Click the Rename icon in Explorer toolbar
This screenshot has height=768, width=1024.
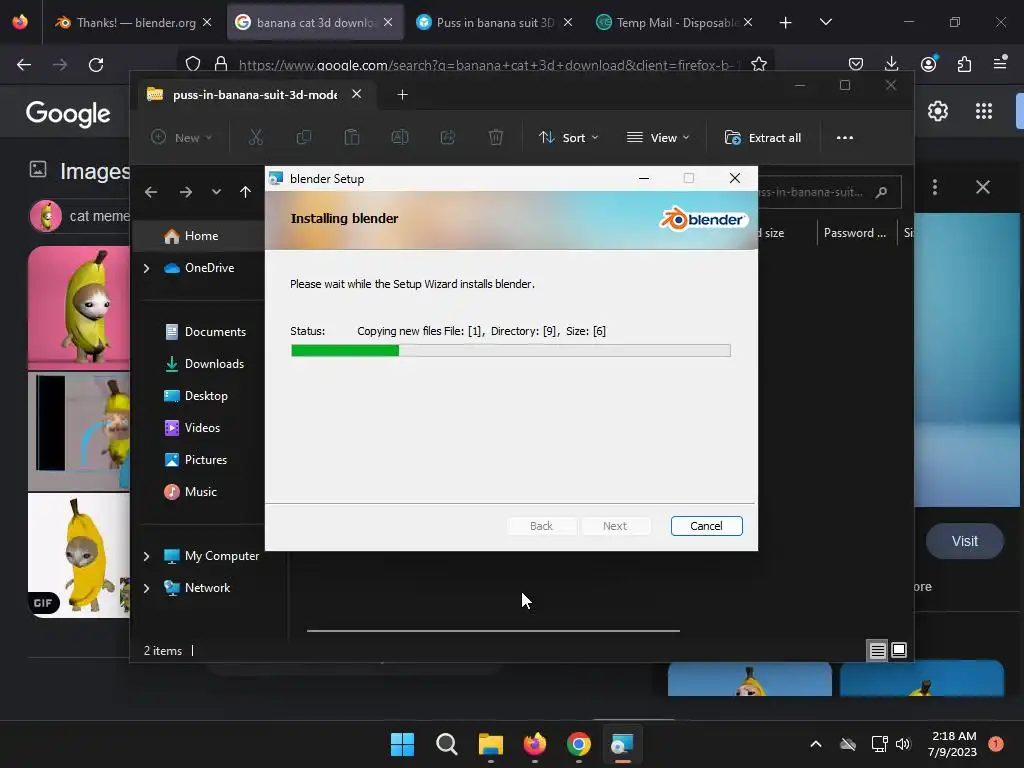(400, 138)
